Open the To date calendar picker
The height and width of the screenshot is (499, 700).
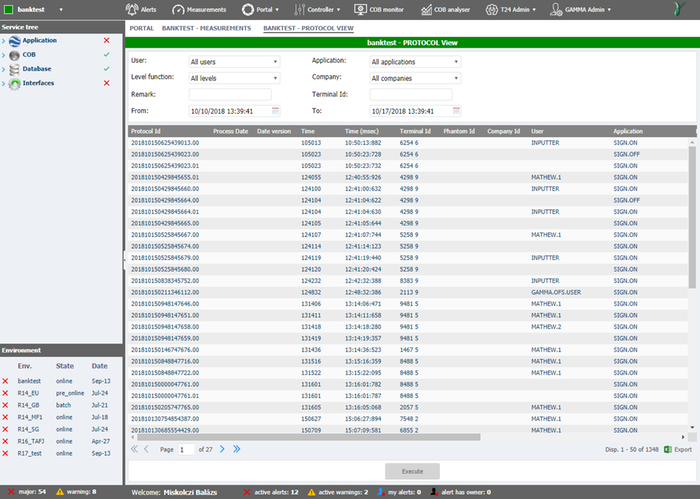456,111
